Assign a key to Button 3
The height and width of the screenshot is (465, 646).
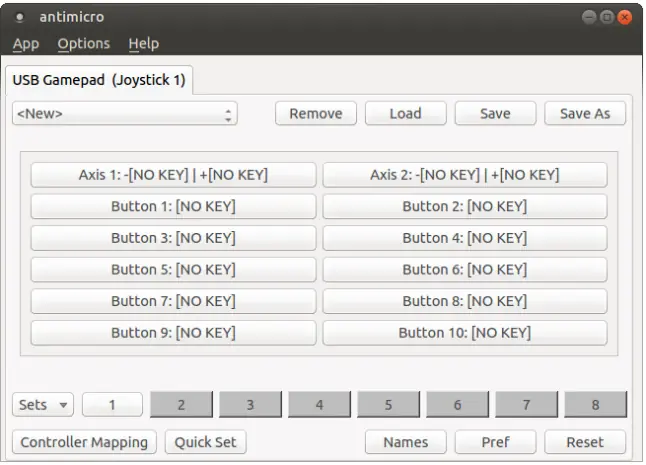[173, 238]
